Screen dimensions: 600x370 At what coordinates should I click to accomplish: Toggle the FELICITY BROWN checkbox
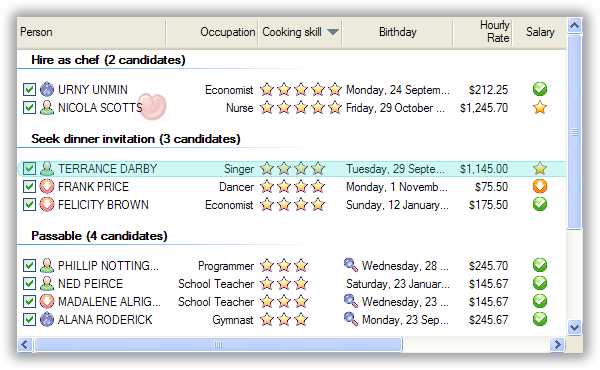[29, 205]
